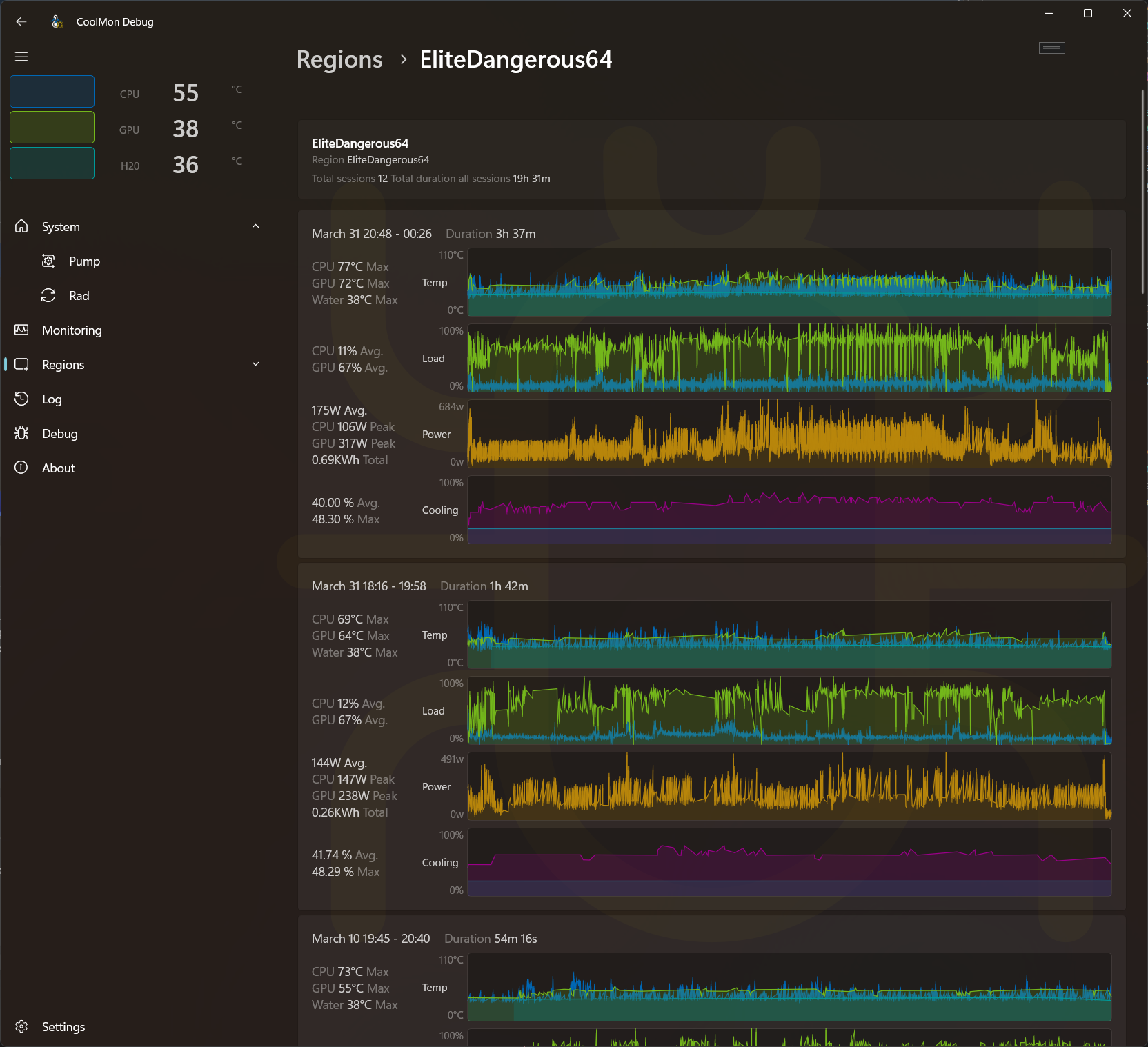
Task: Click the Log history icon
Action: (x=21, y=399)
